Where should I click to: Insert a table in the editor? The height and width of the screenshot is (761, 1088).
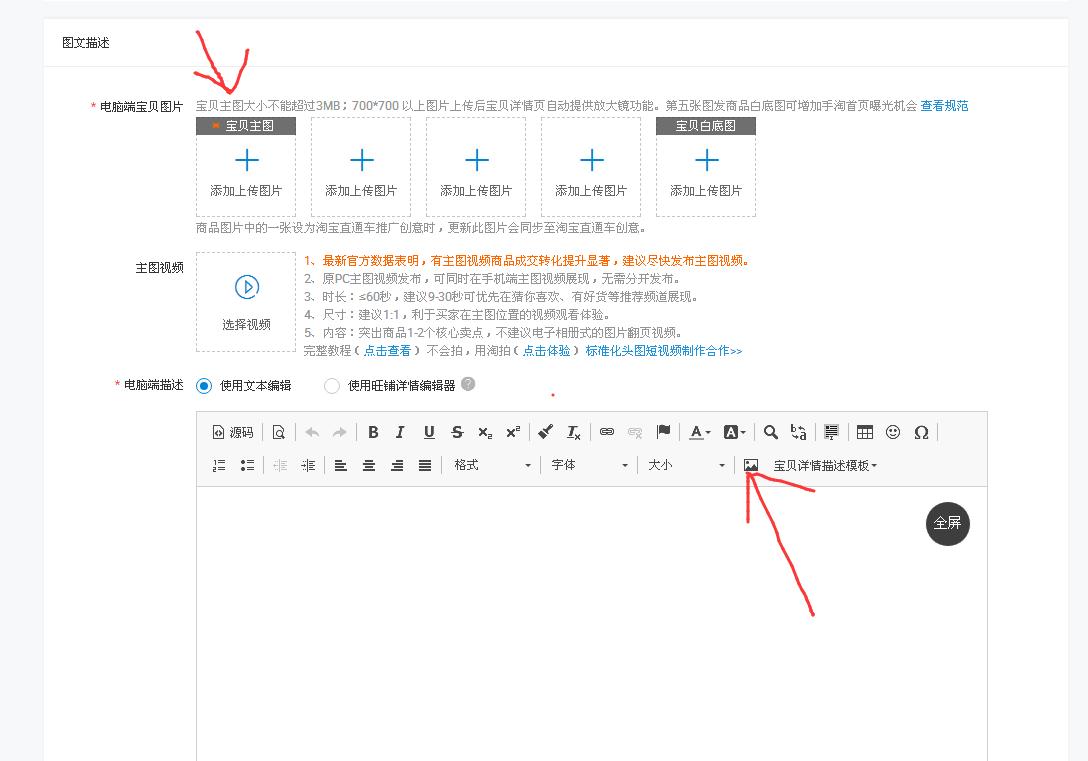[x=864, y=431]
